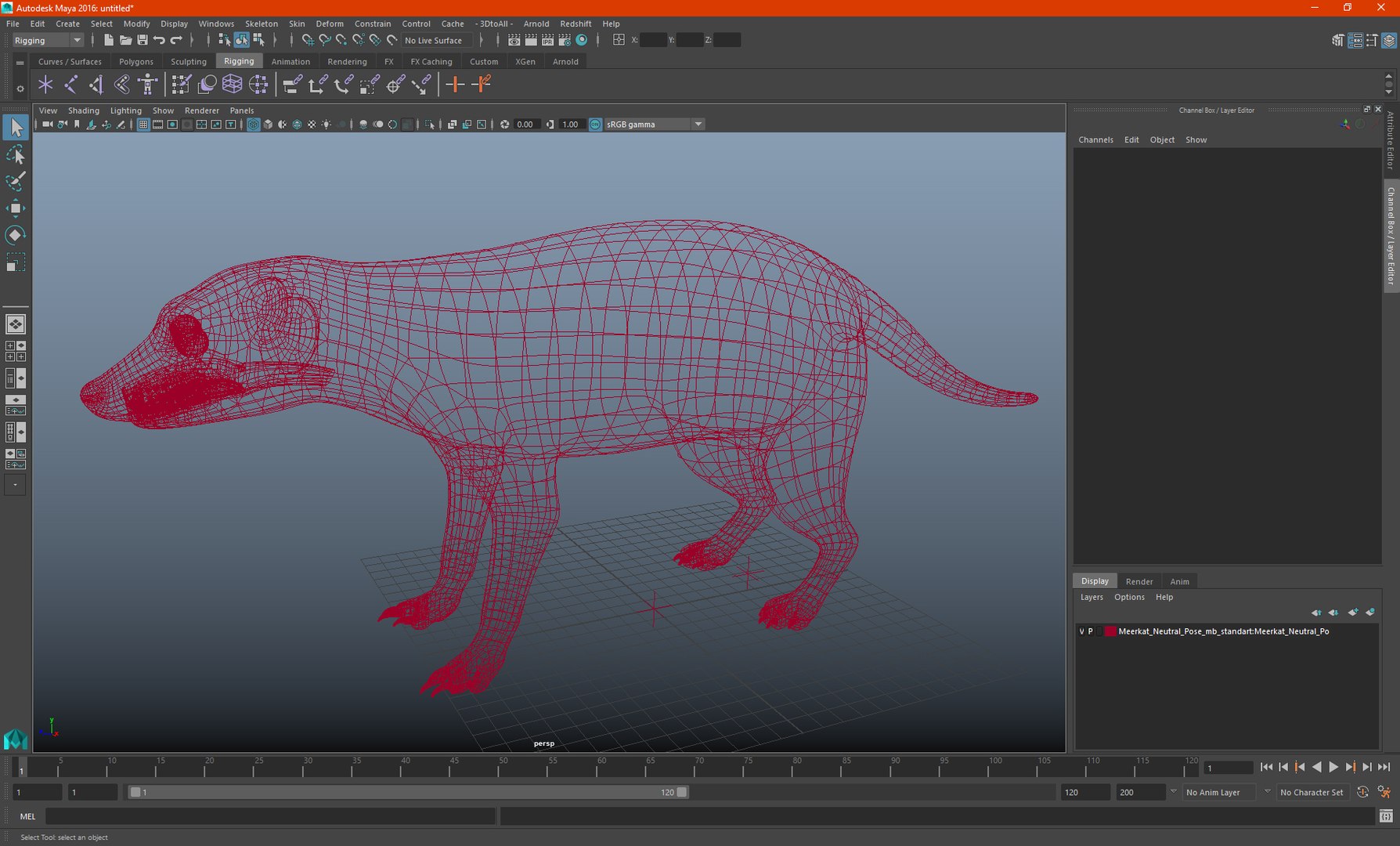Click the Open Scene folder icon
Viewport: 1400px width, 846px height.
pos(125,40)
